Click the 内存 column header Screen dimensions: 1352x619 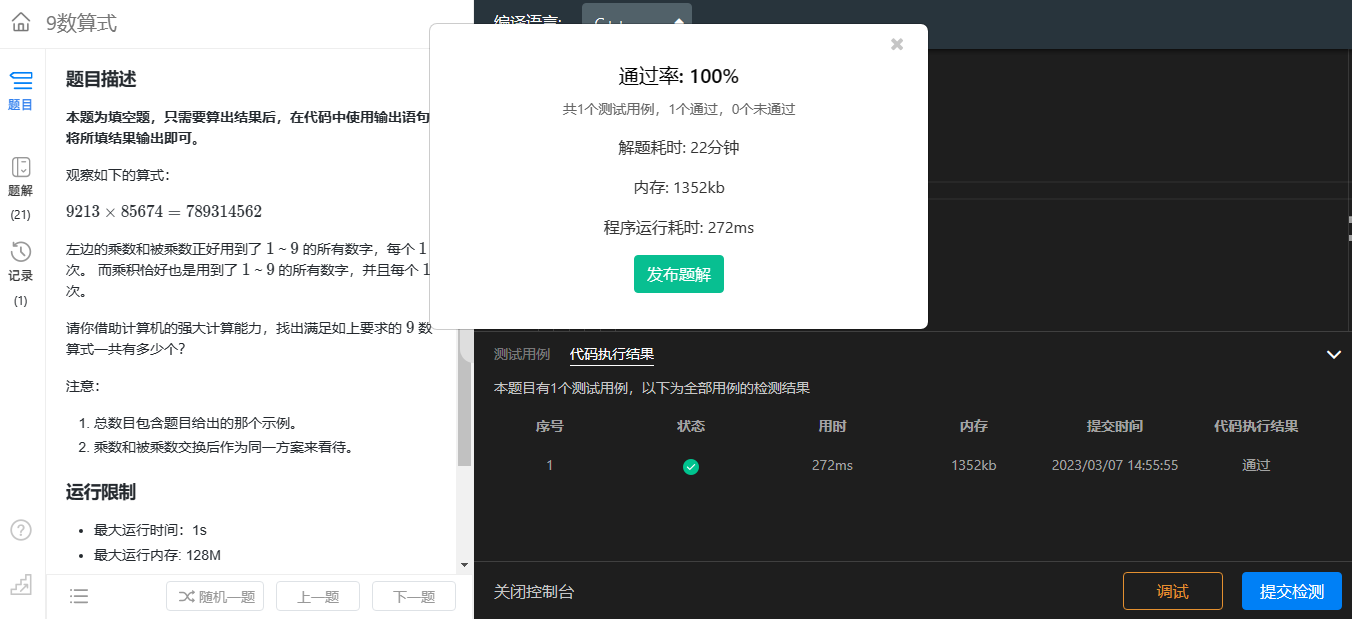973,426
